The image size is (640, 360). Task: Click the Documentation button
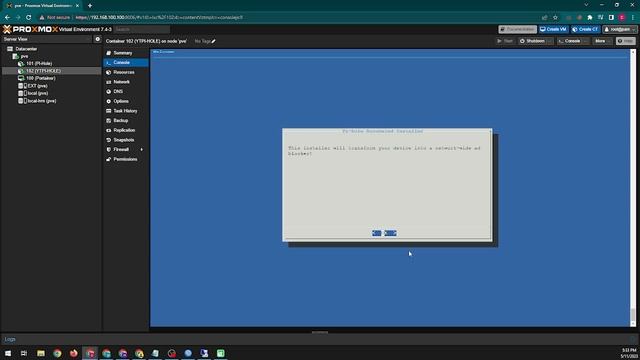[518, 29]
